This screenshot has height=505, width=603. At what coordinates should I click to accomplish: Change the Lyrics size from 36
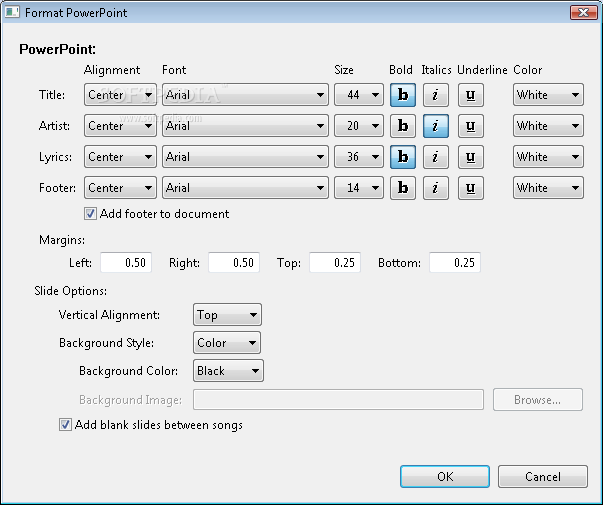coord(359,157)
